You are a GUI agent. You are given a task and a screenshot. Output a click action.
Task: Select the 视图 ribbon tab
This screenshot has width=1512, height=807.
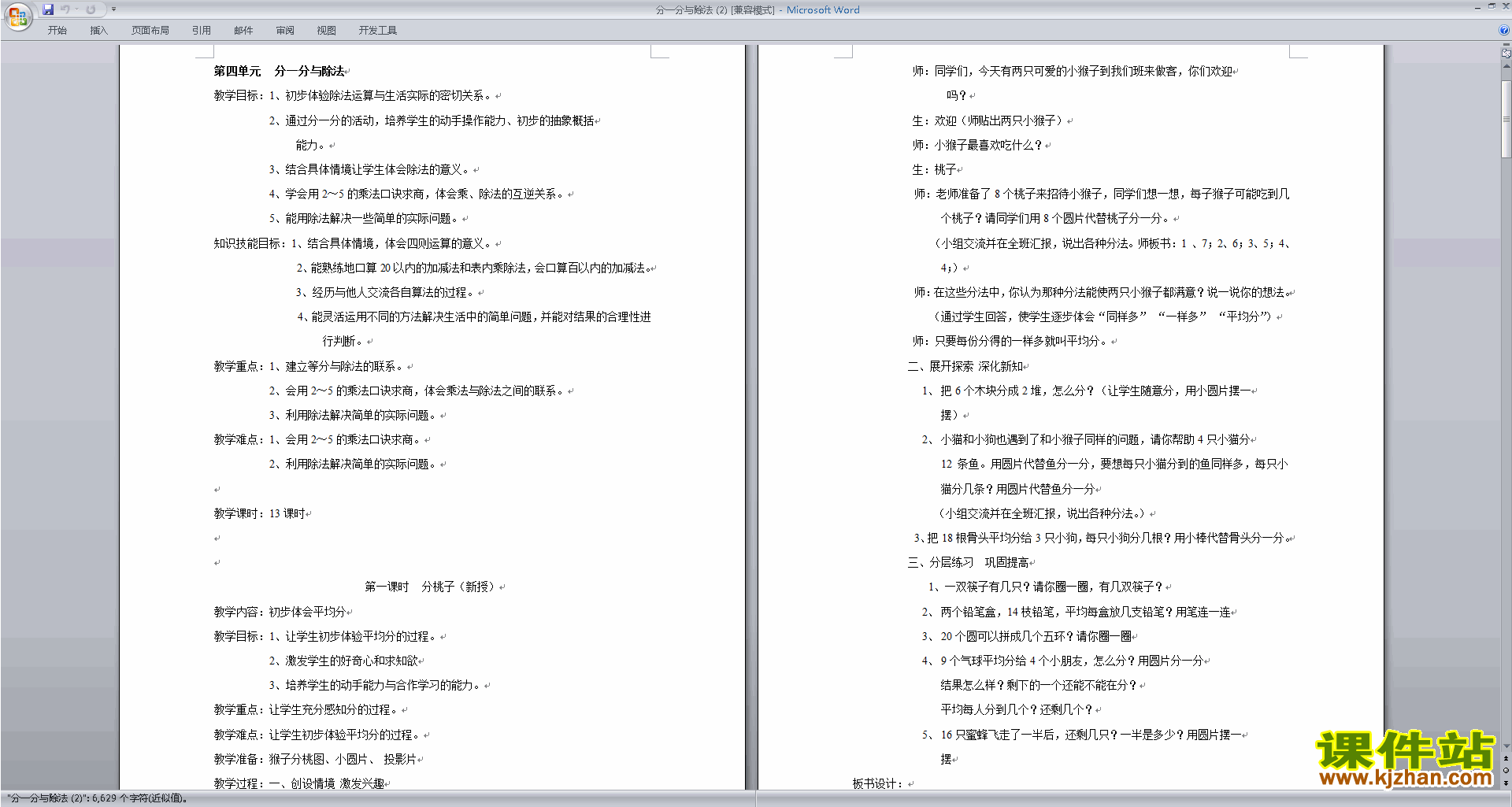coord(326,30)
